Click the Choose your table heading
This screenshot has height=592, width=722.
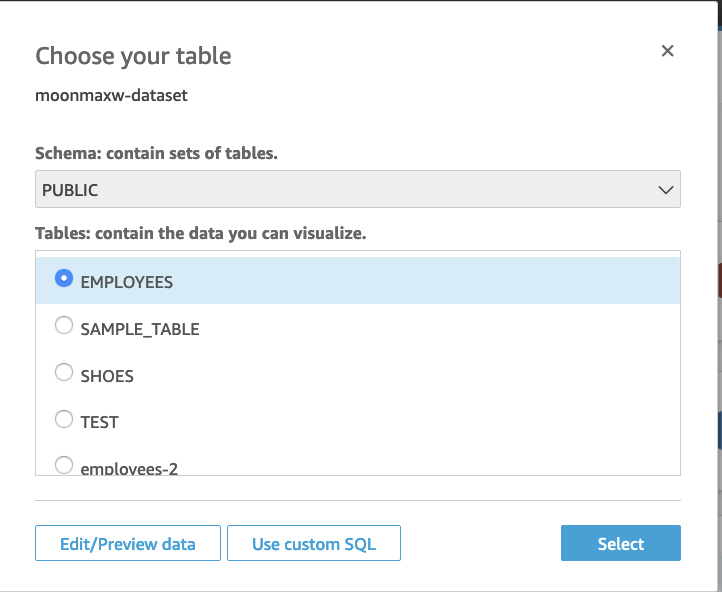point(133,56)
